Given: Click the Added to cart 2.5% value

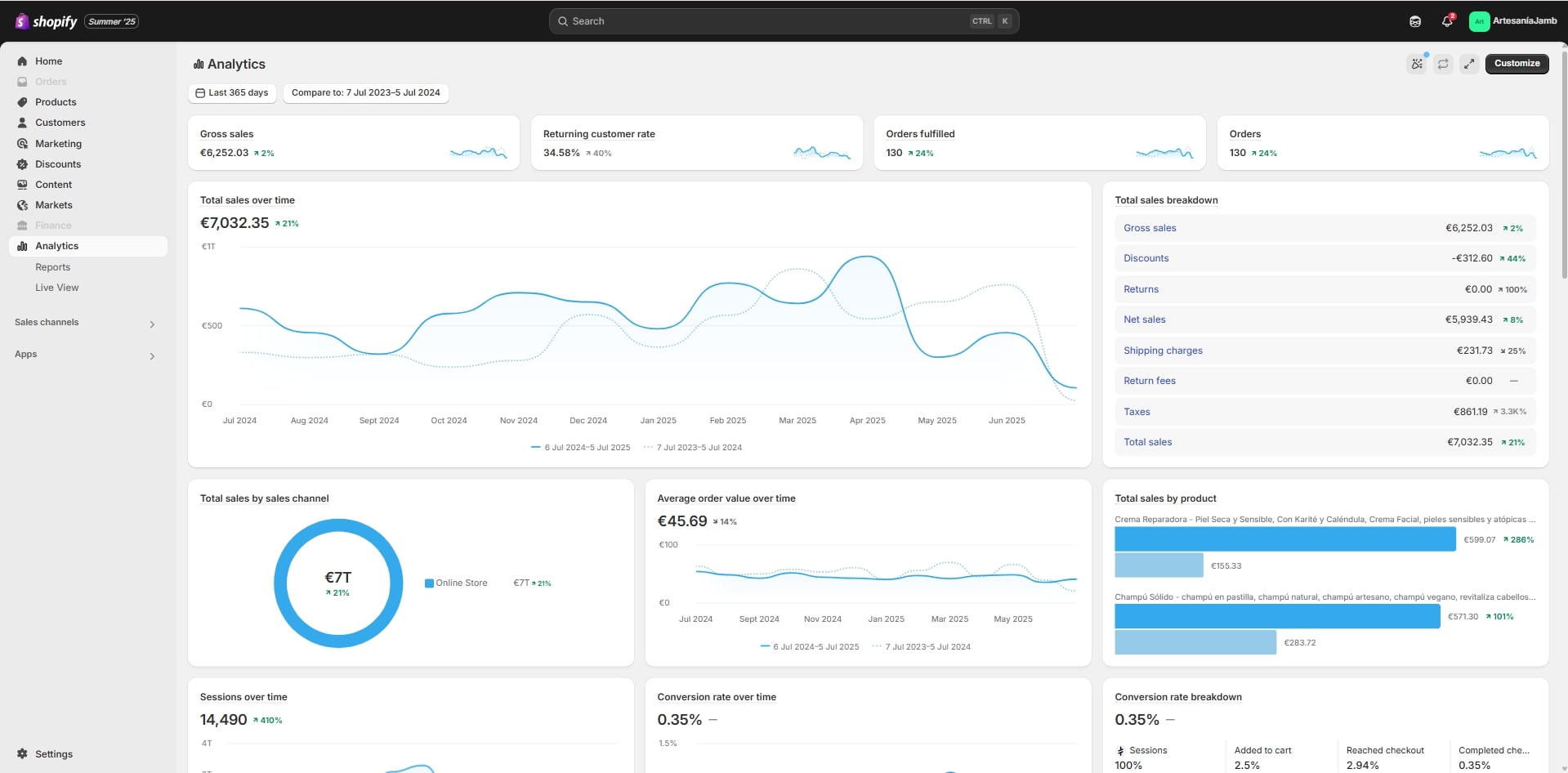Looking at the screenshot, I should (1247, 766).
